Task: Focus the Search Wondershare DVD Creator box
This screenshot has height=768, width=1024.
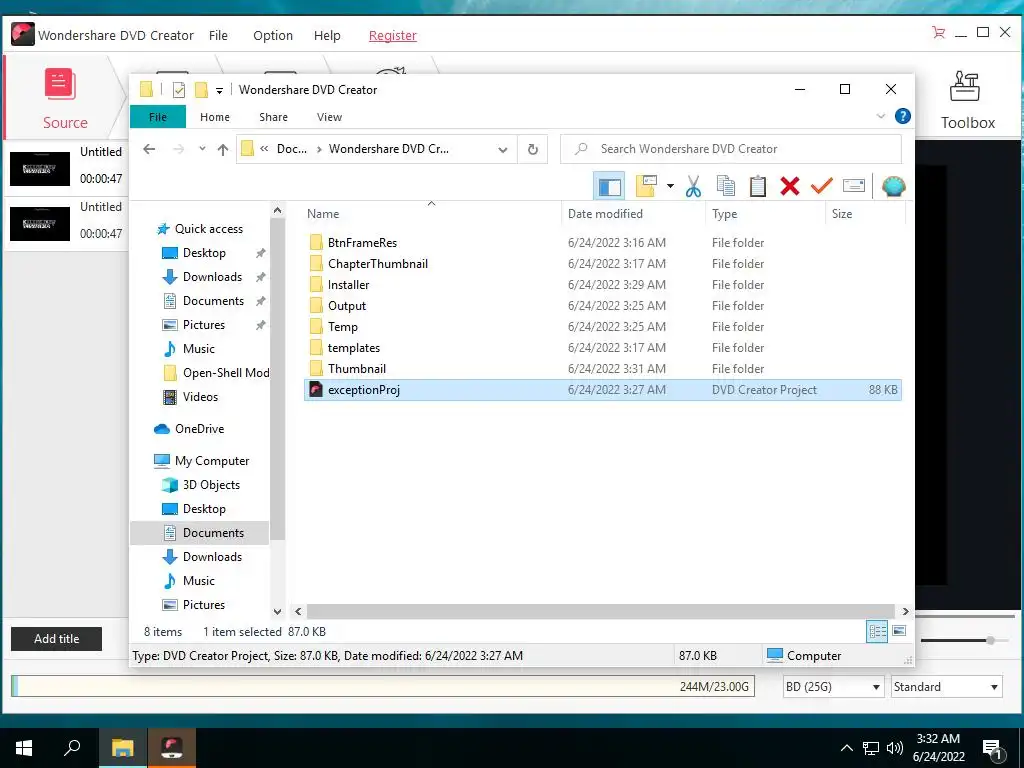Action: pyautogui.click(x=731, y=149)
